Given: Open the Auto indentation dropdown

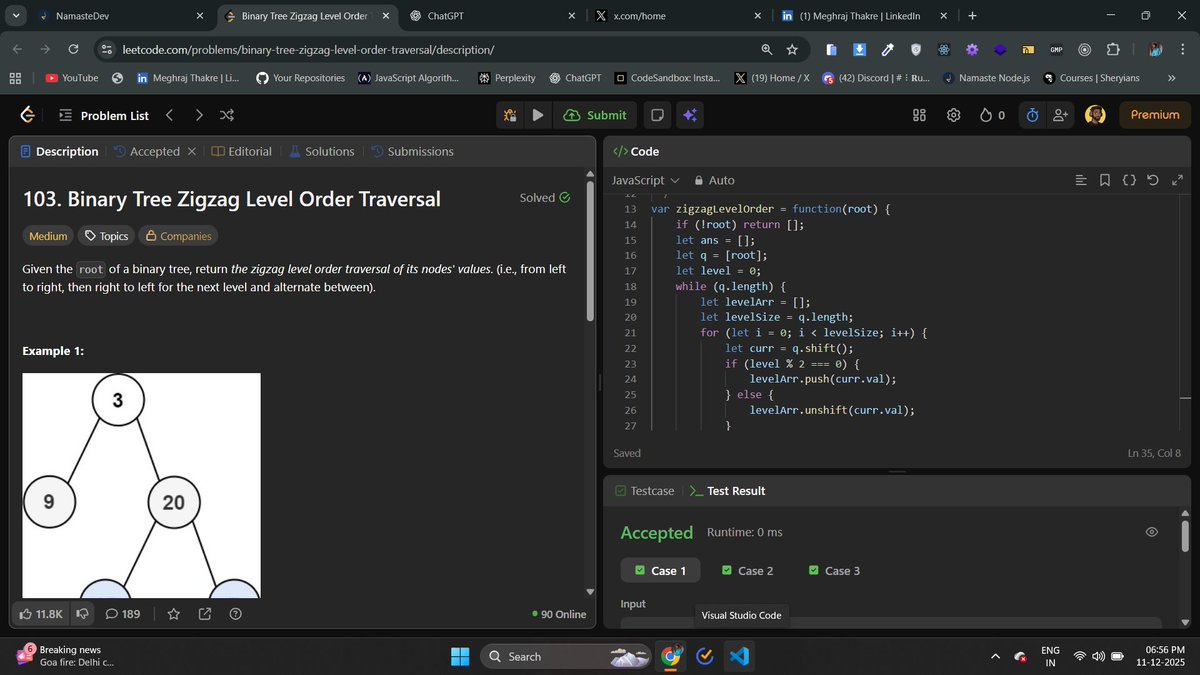Looking at the screenshot, I should coord(716,180).
